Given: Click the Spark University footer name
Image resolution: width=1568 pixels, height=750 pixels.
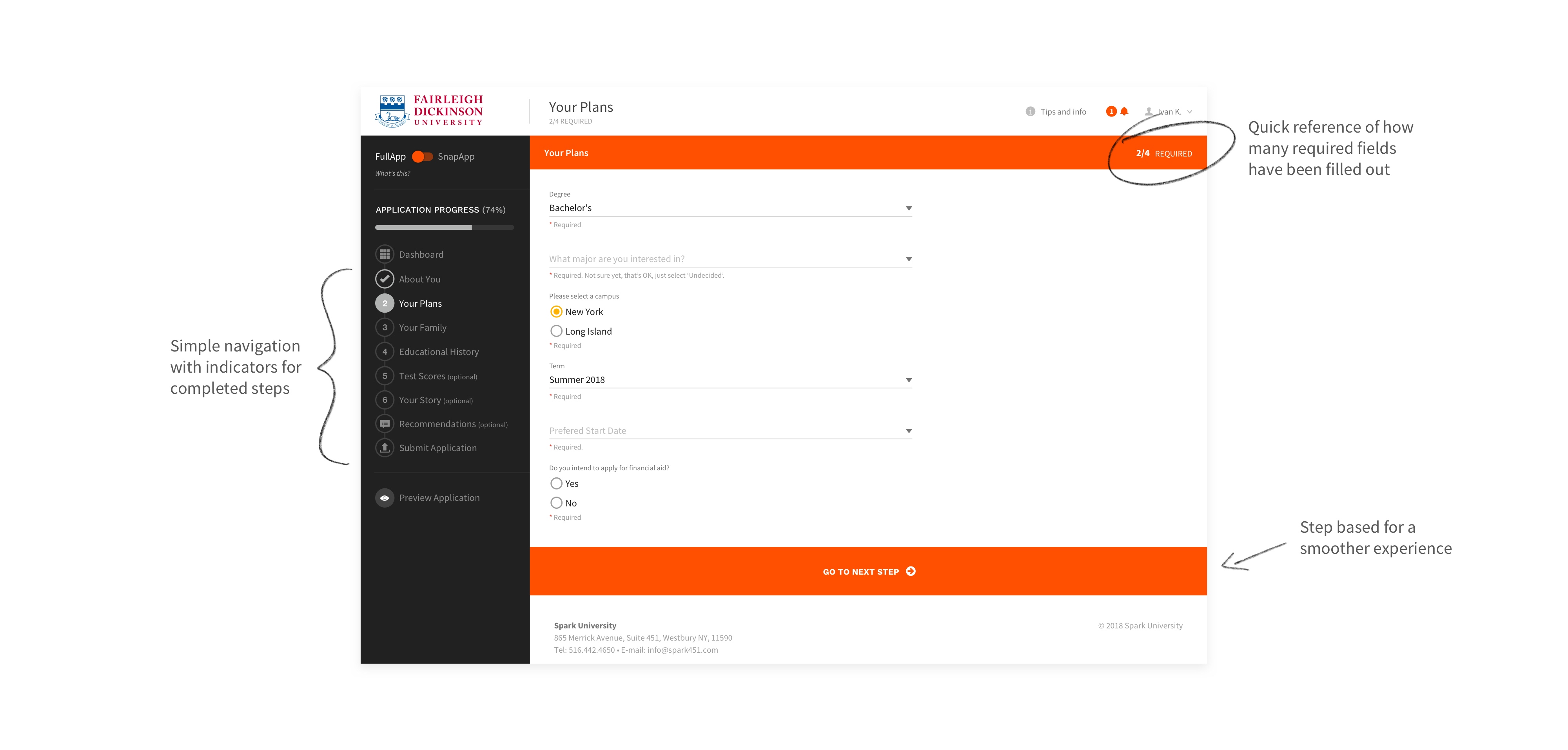Looking at the screenshot, I should 585,626.
